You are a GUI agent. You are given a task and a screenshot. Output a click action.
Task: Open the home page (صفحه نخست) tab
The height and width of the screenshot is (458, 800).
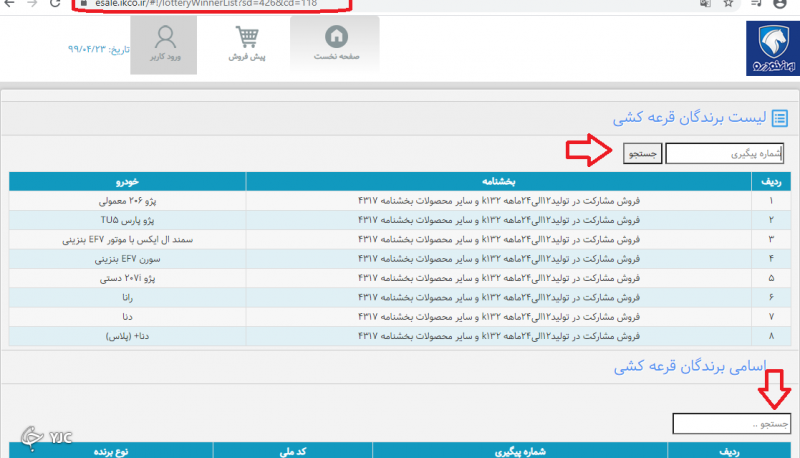[x=335, y=45]
